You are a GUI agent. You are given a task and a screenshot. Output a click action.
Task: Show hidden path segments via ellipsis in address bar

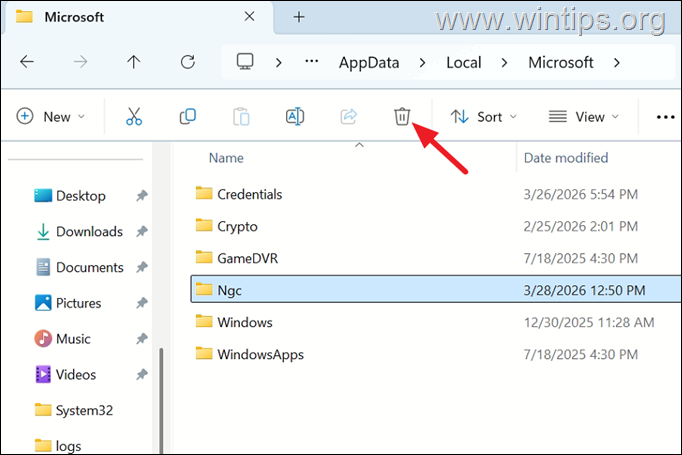(311, 61)
